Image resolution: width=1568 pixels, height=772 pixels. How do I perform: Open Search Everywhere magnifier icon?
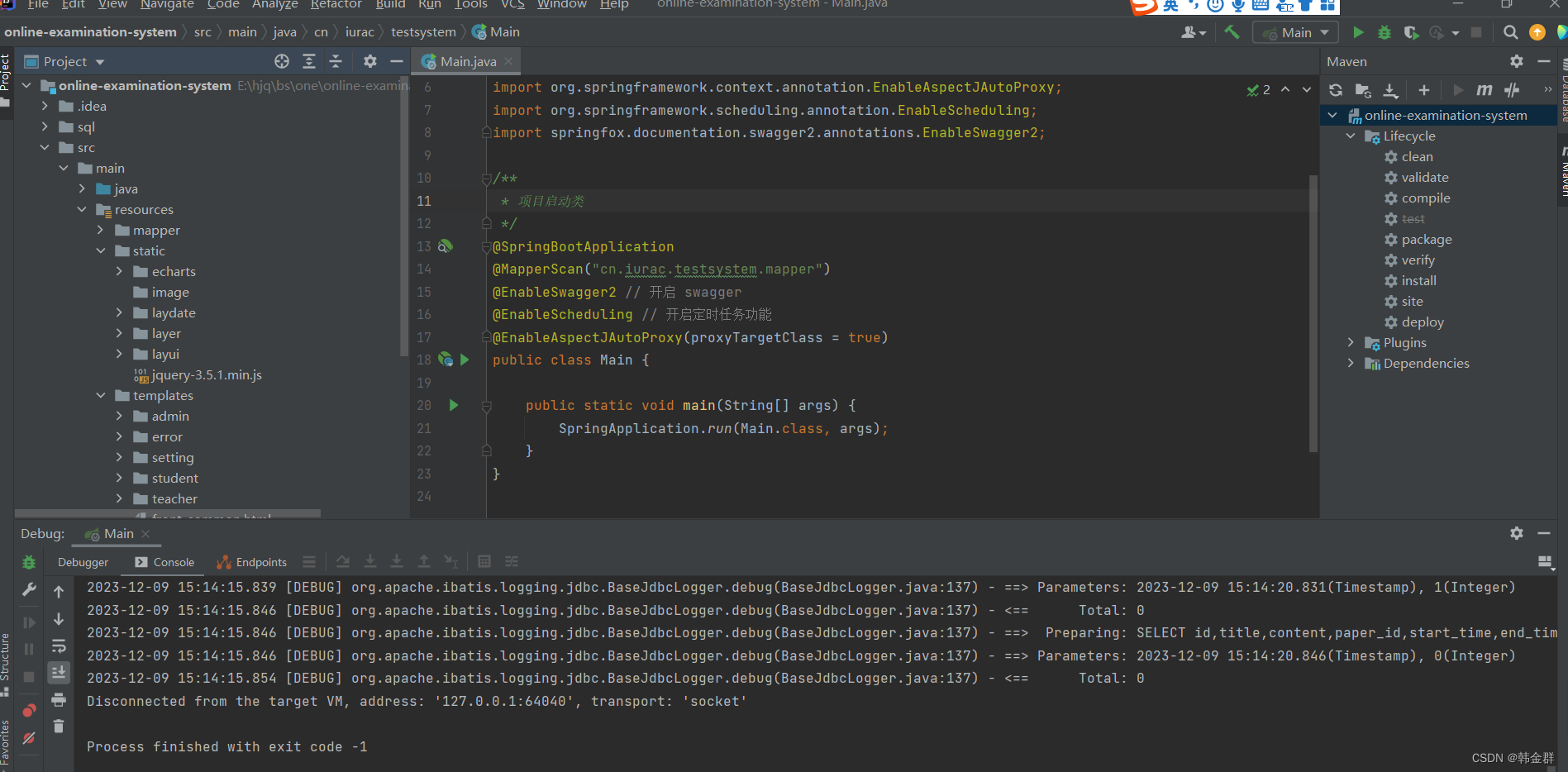click(x=1510, y=32)
